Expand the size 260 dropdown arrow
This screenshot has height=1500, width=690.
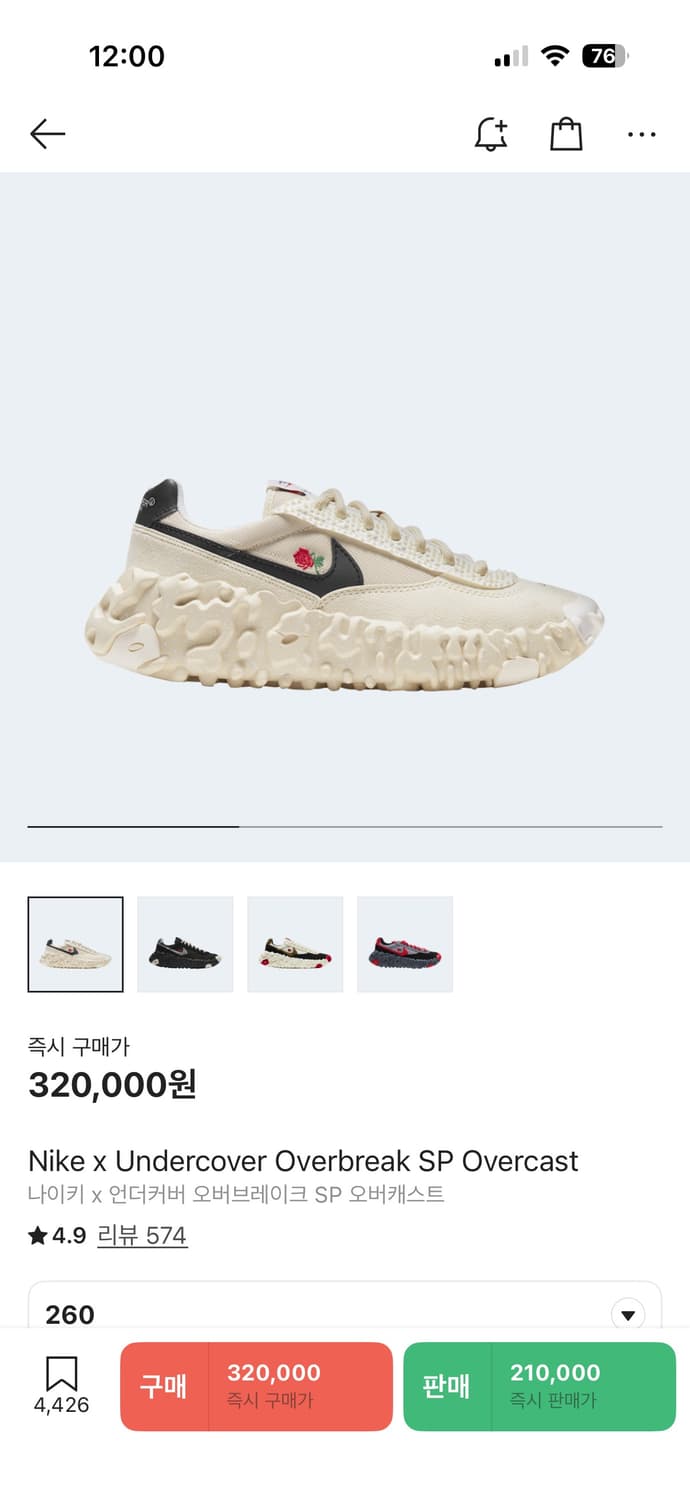coord(628,1314)
